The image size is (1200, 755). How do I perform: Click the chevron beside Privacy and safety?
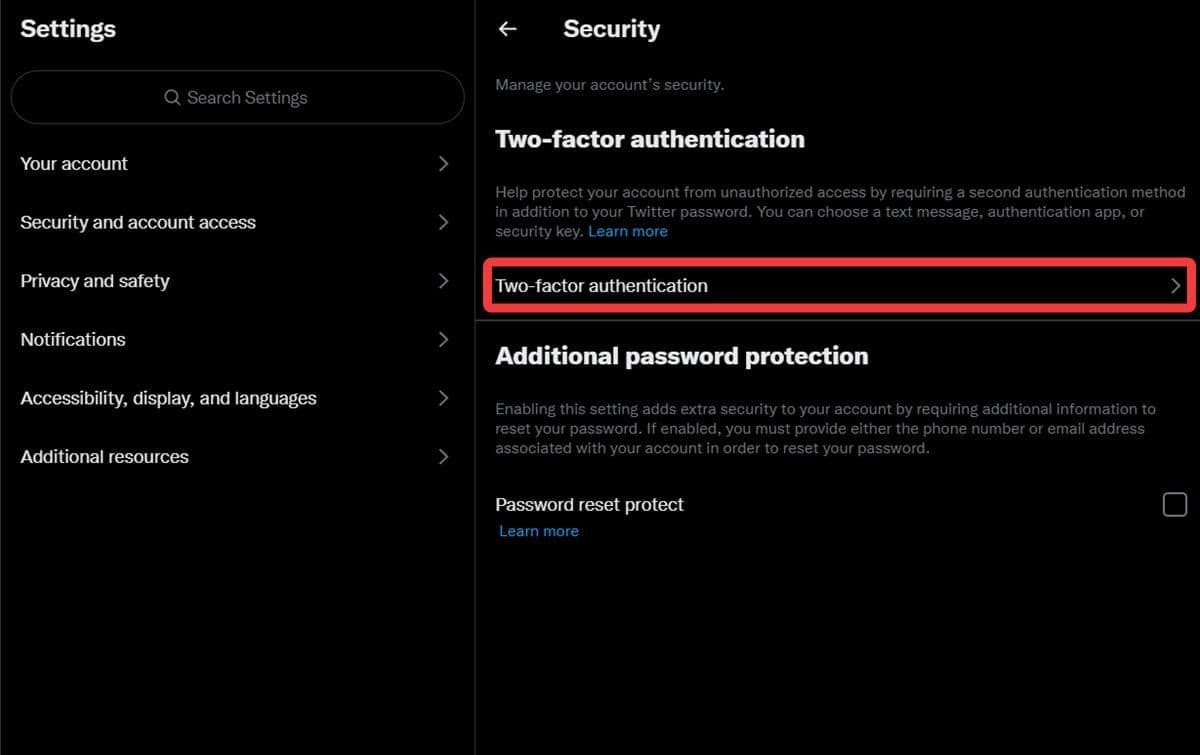click(x=444, y=281)
